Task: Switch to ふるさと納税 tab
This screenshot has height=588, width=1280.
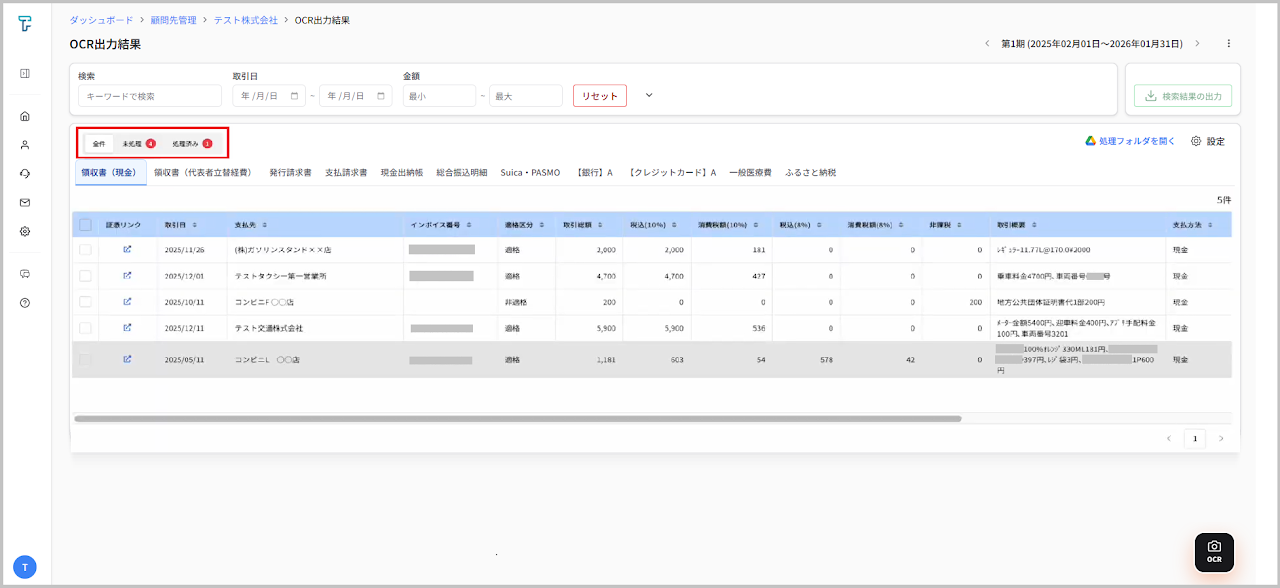Action: tap(810, 173)
